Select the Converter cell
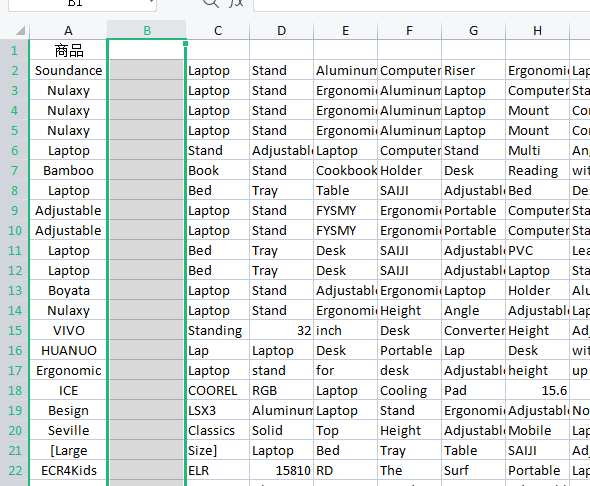The image size is (590, 486). [x=473, y=330]
